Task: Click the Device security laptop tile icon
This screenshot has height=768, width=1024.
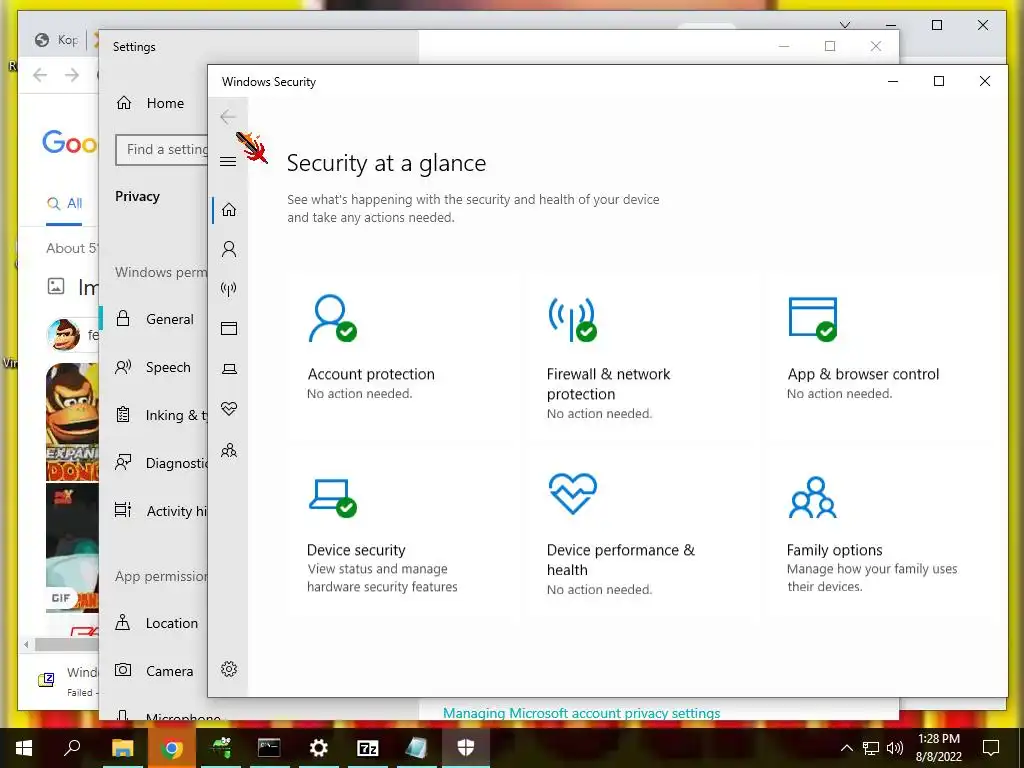Action: [332, 498]
